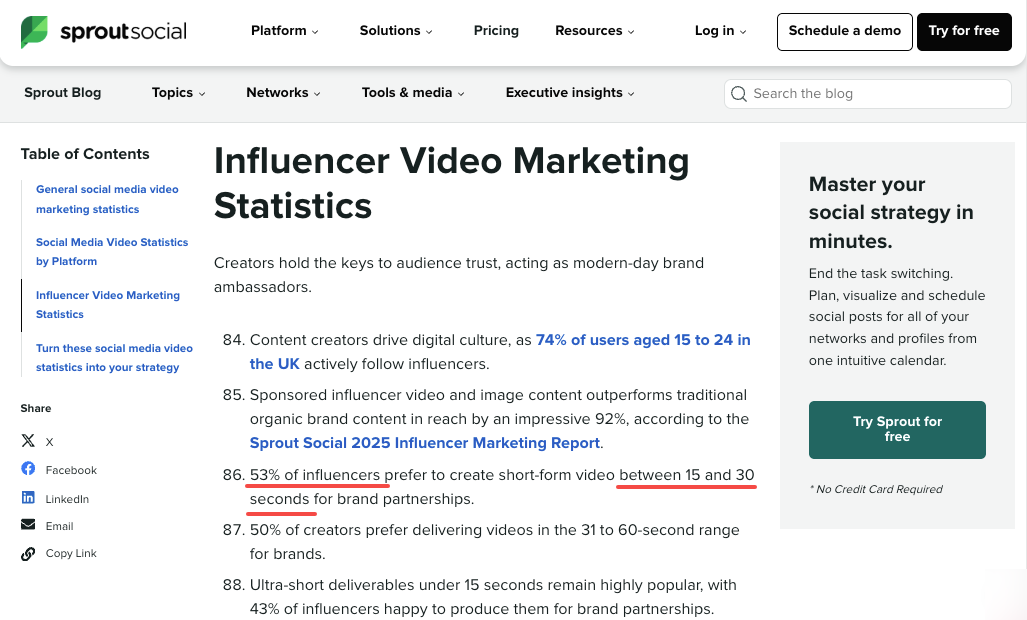
Task: Click the '50% of creators prefer' statistic text
Action: click(495, 541)
